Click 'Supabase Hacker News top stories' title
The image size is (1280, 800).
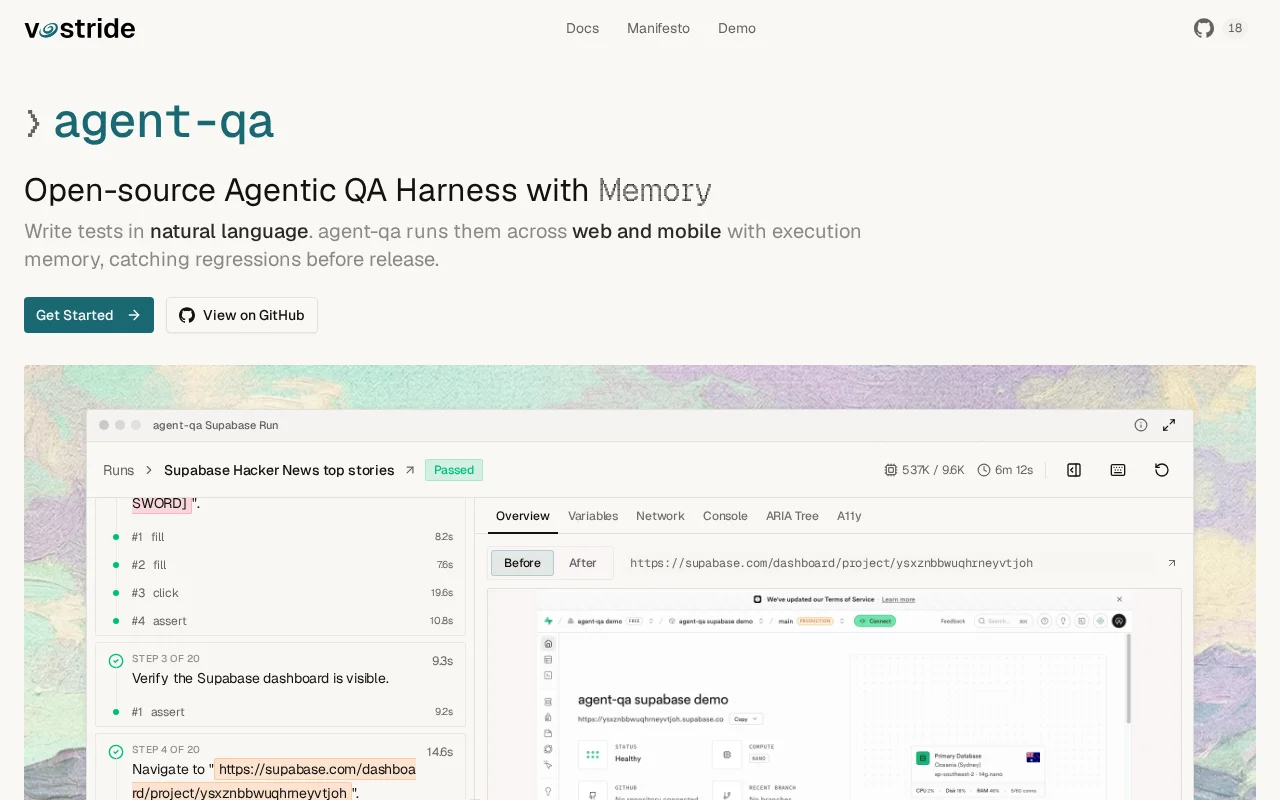pyautogui.click(x=279, y=470)
